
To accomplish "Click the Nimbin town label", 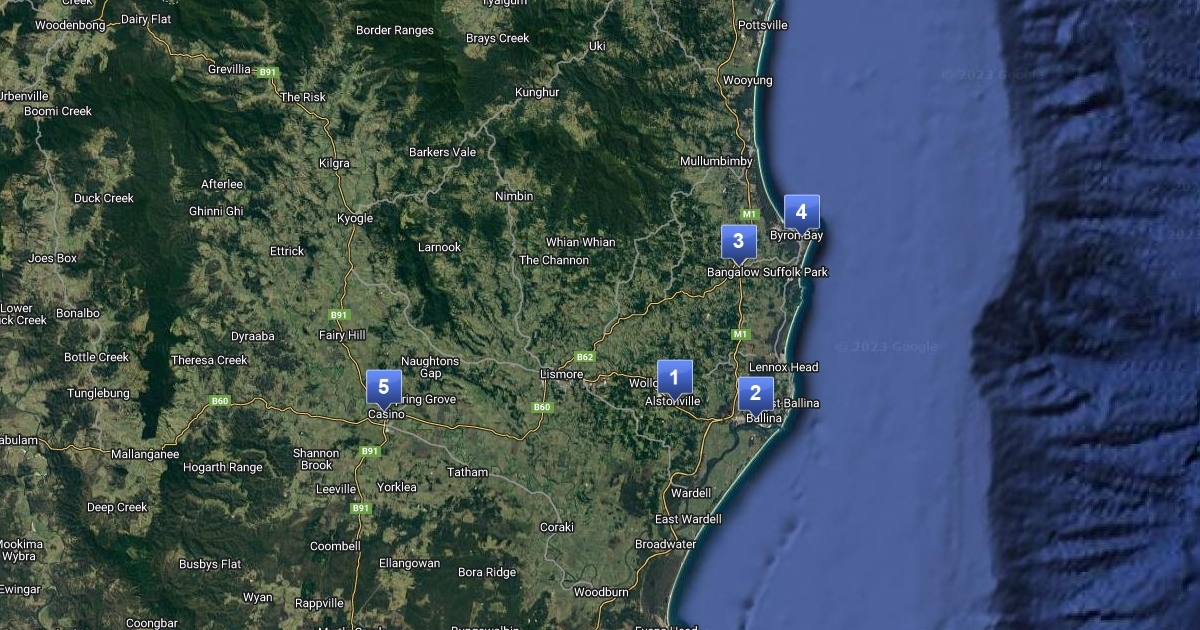I will (x=514, y=196).
